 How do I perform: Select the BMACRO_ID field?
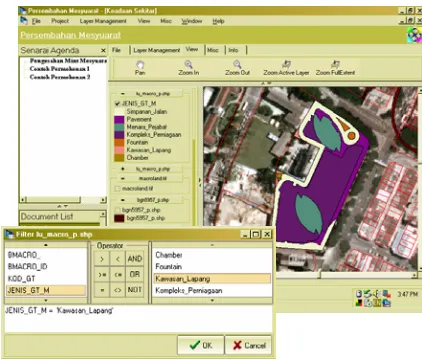click(46, 267)
